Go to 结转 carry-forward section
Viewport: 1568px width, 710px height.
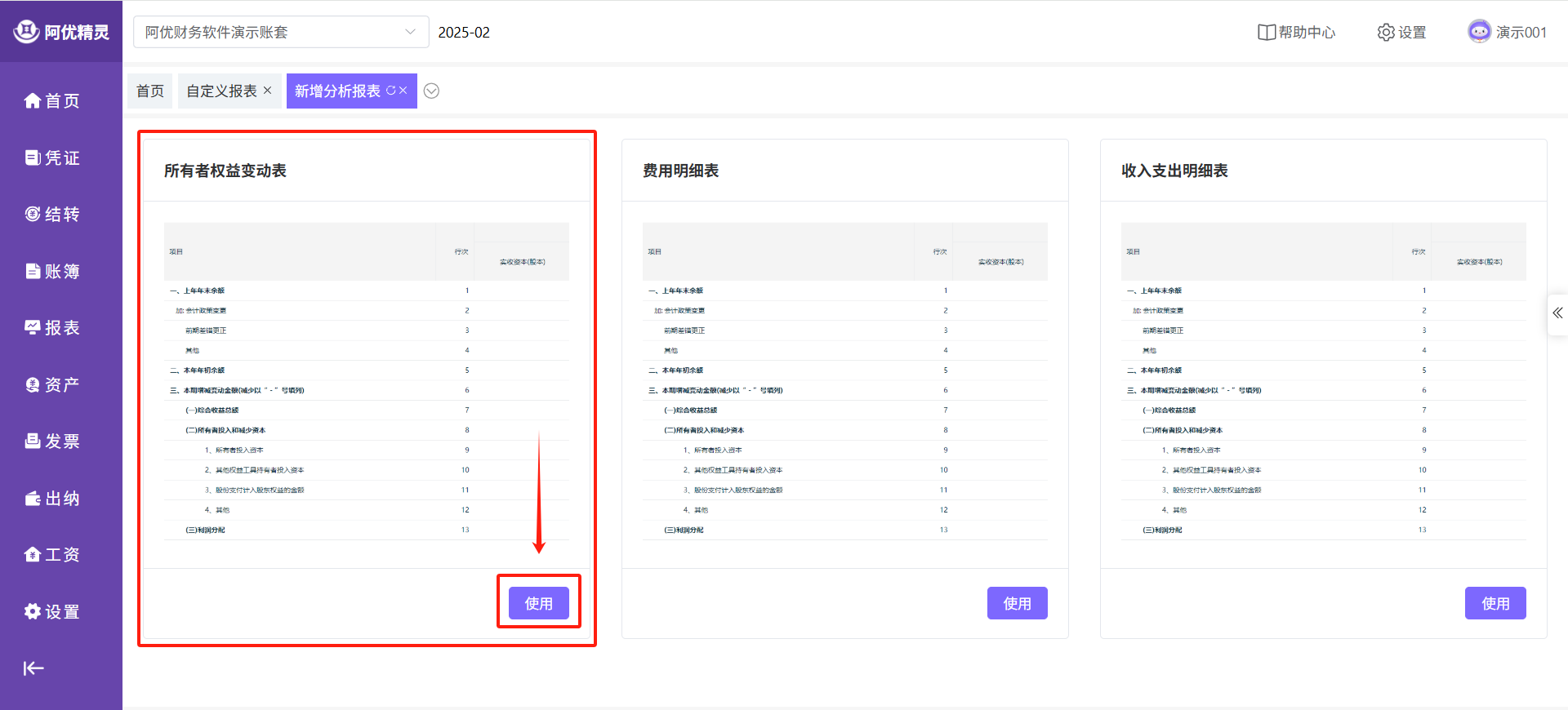[52, 215]
